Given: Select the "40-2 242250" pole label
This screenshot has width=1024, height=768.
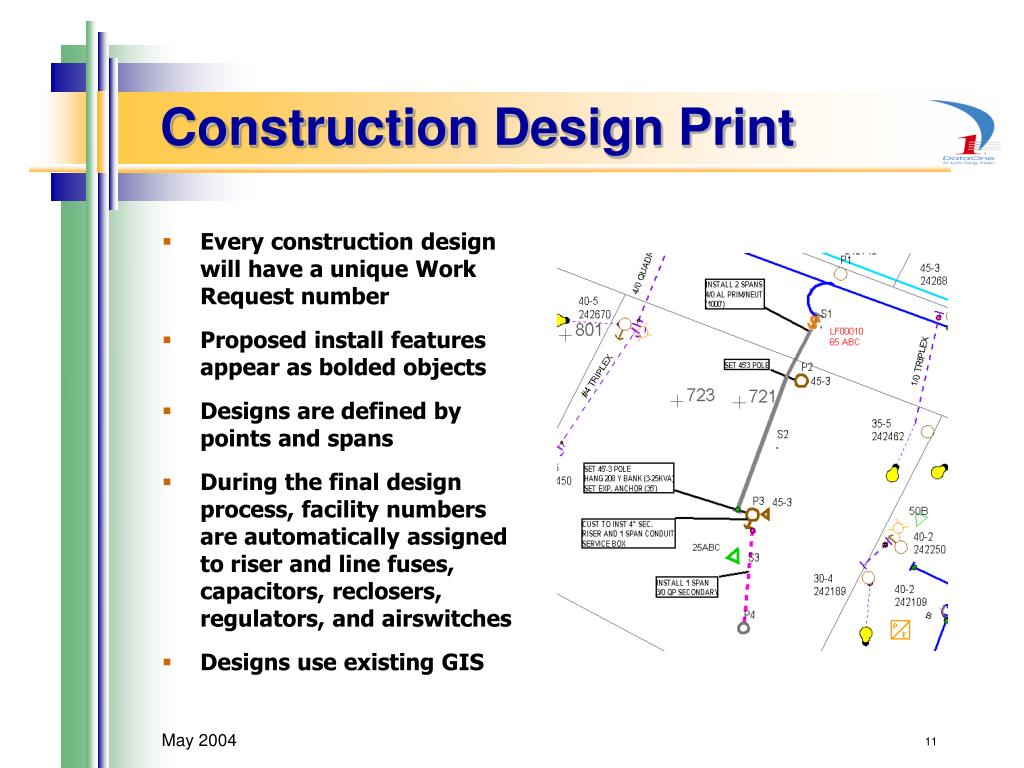Looking at the screenshot, I should (929, 543).
